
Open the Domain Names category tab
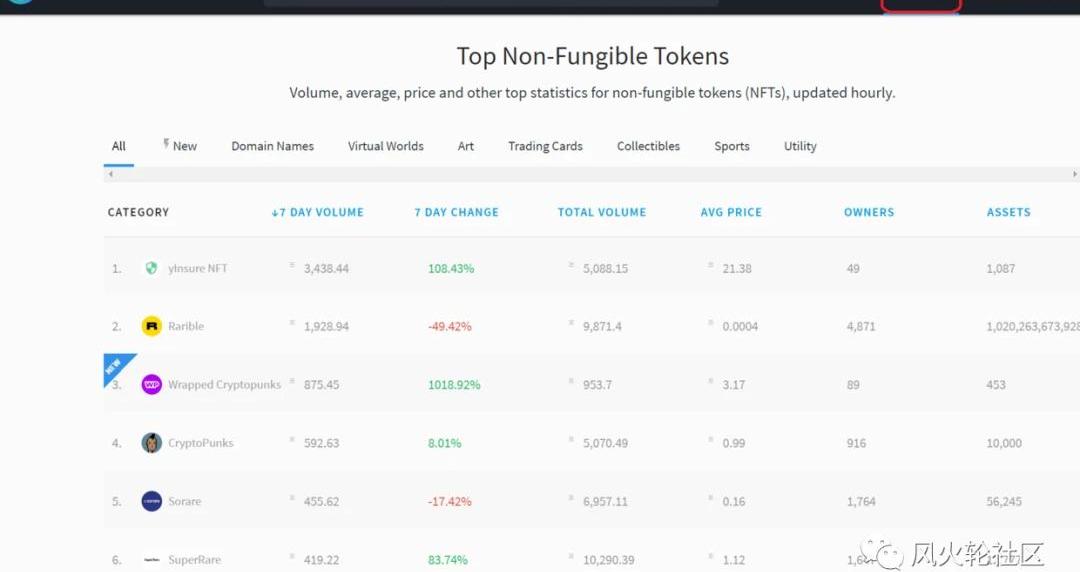tap(273, 146)
